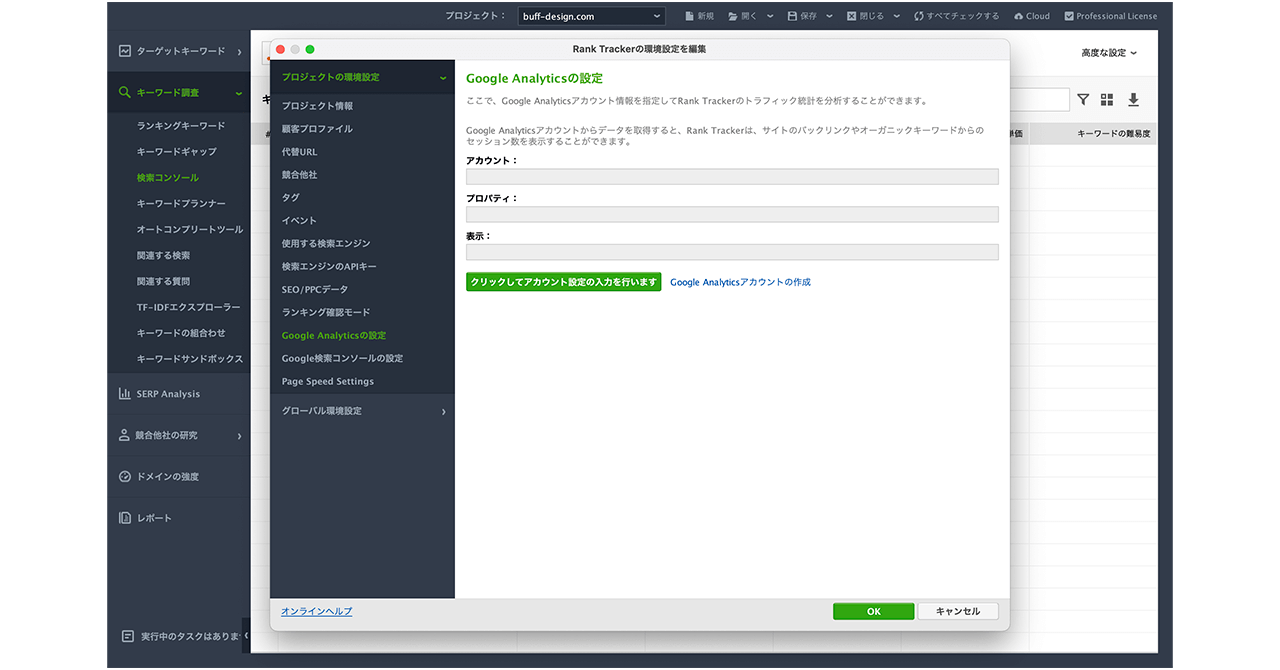1280x670 pixels.
Task: Select Page Speed Settings menu item
Action: 328,381
